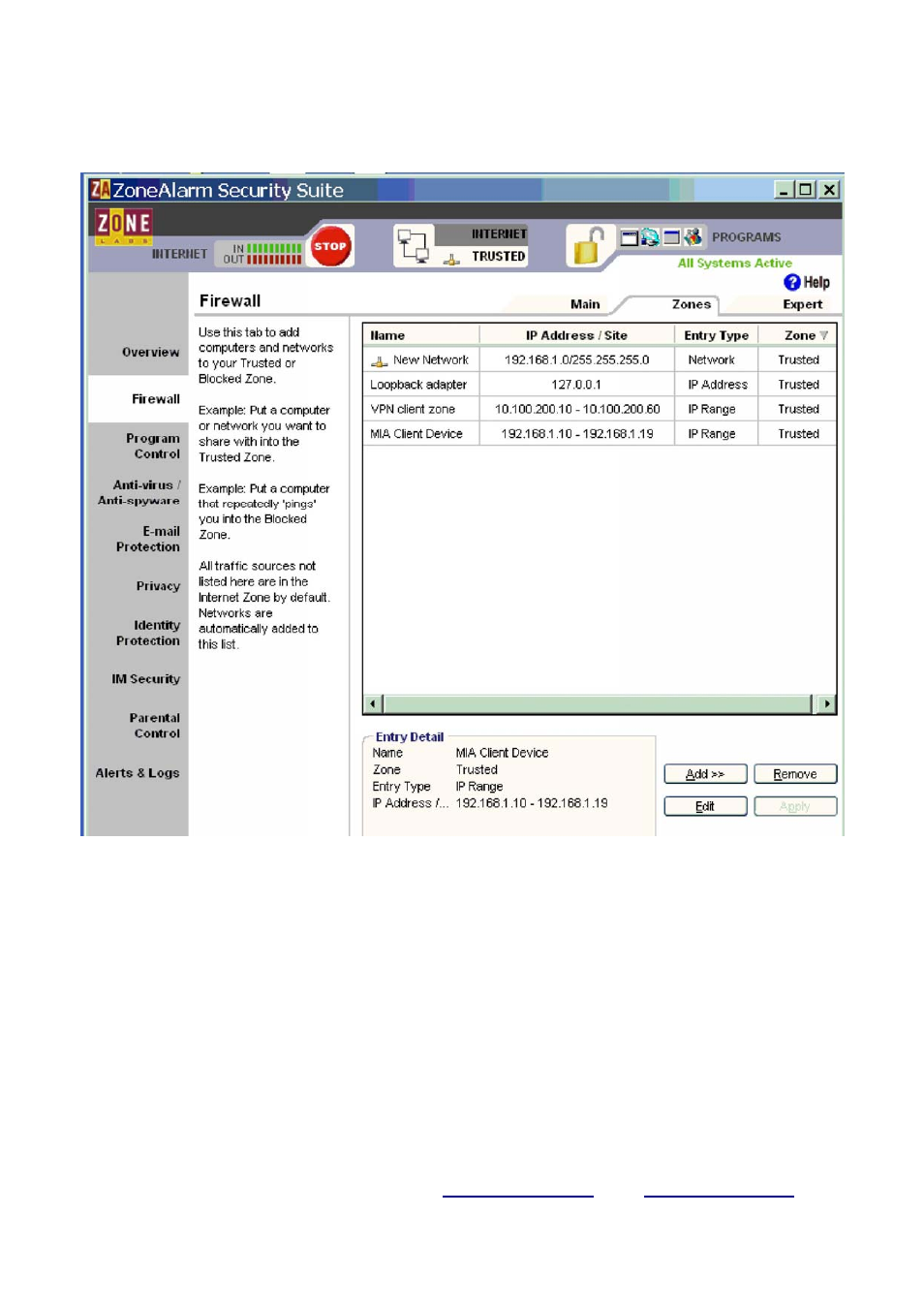924x1308 pixels.
Task: Open the Identity Protection panel
Action: pos(148,633)
